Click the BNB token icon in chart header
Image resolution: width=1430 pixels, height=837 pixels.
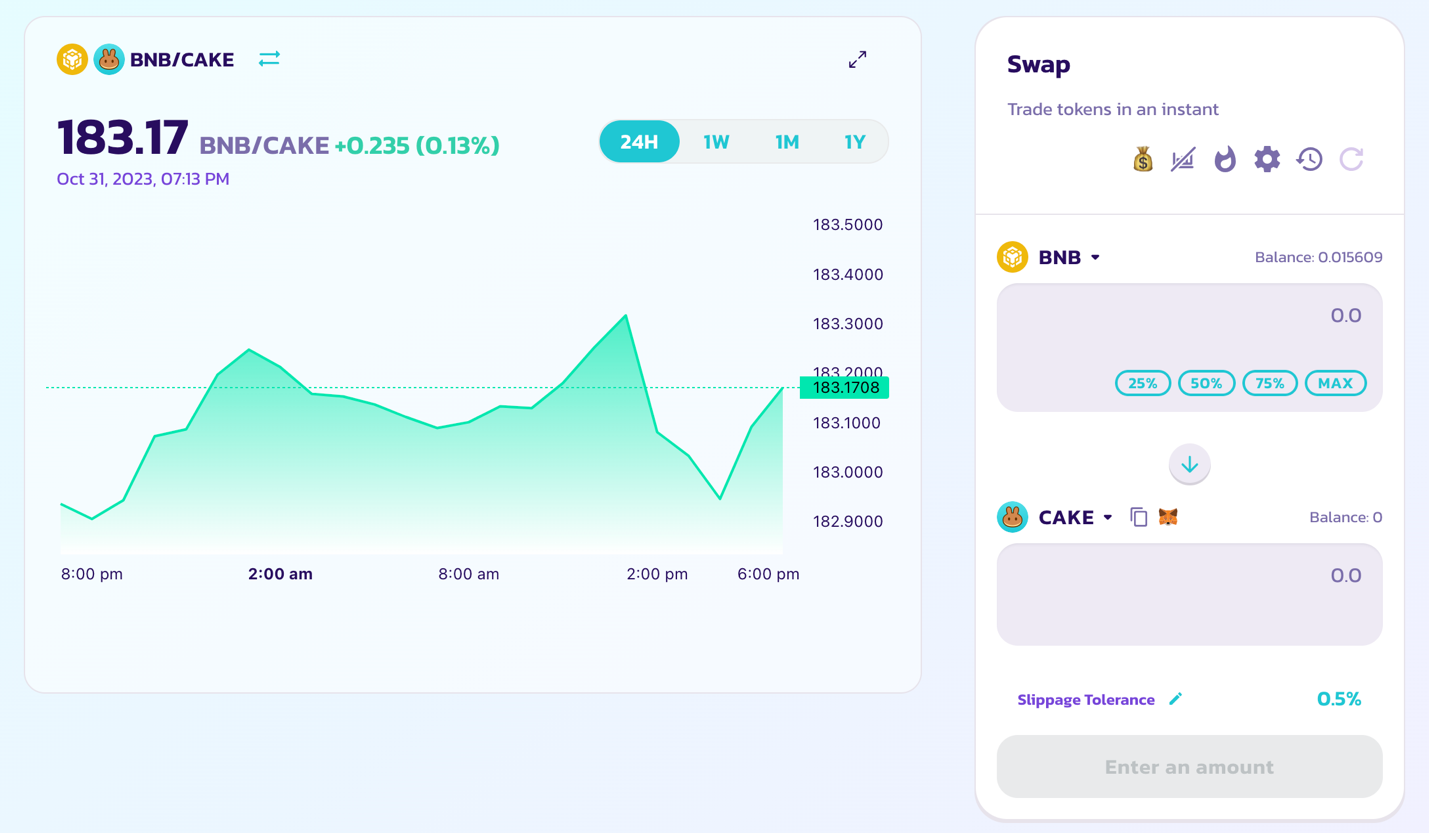click(72, 60)
